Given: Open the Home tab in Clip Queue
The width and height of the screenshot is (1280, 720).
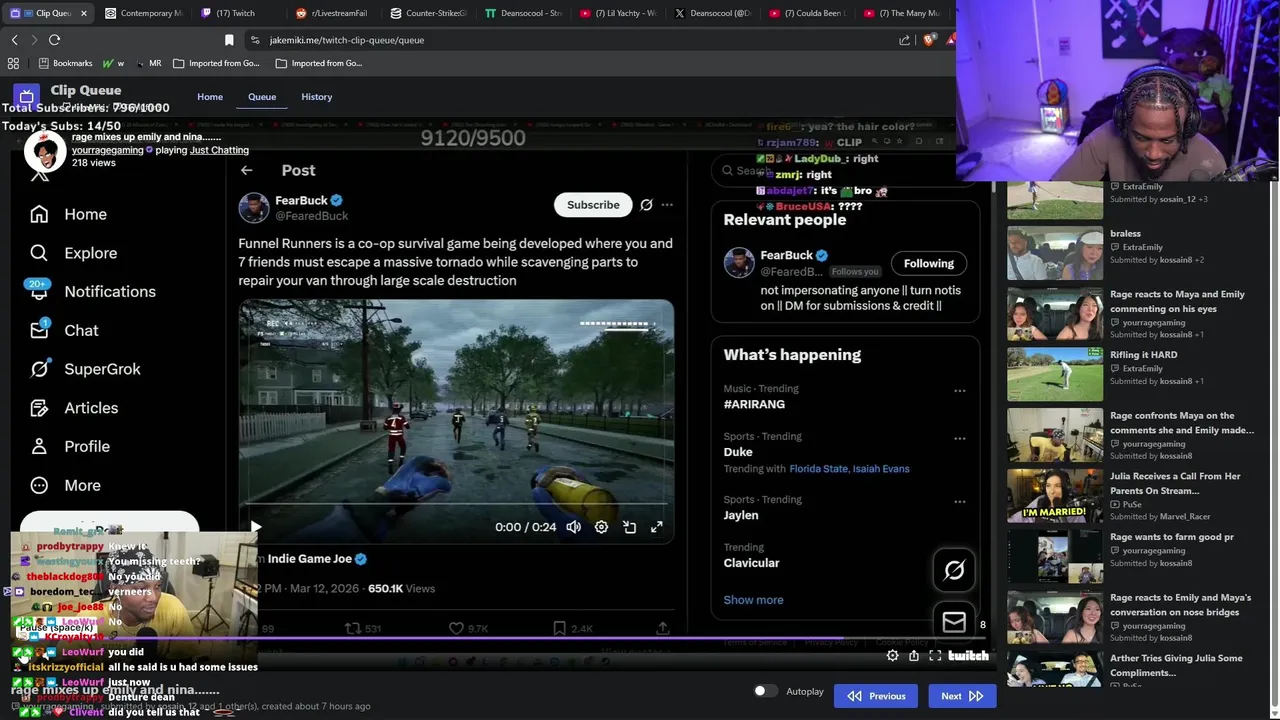Looking at the screenshot, I should pos(210,97).
